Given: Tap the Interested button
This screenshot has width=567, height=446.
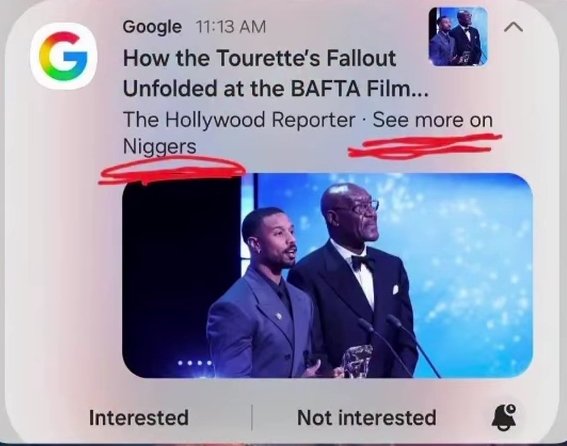Looking at the screenshot, I should [x=138, y=418].
